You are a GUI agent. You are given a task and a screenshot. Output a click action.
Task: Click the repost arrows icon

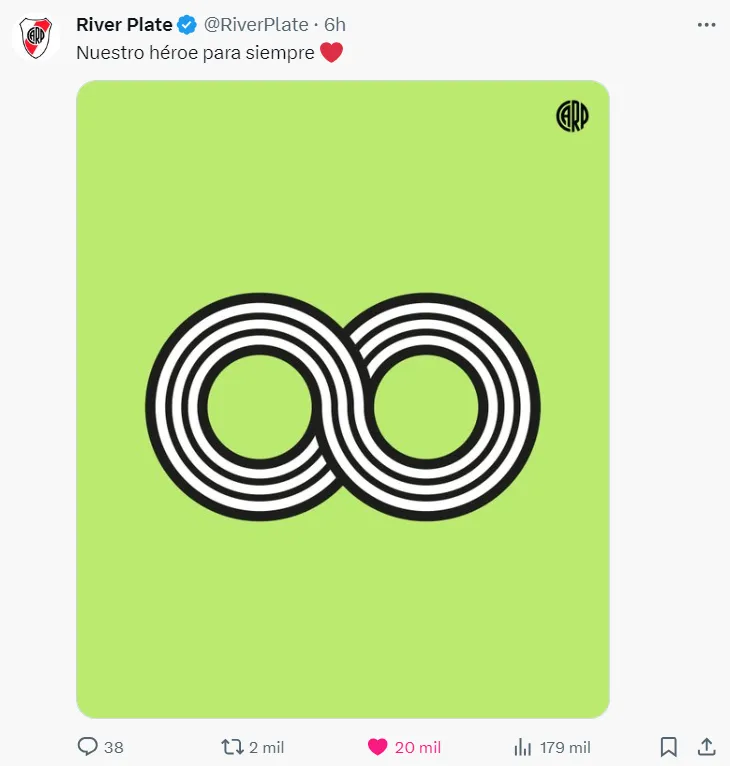(231, 747)
